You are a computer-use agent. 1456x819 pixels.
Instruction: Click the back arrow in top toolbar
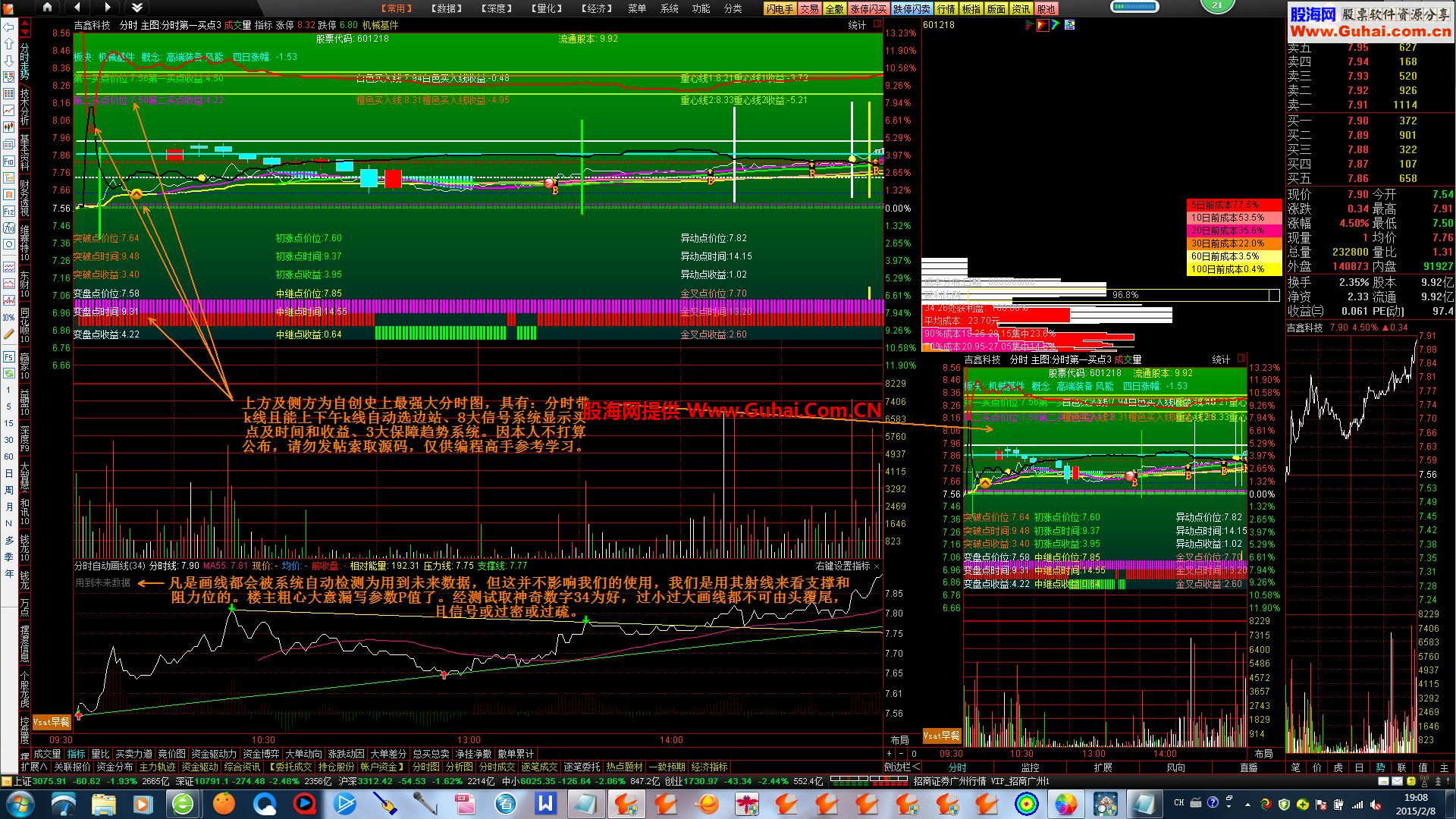(x=77, y=8)
